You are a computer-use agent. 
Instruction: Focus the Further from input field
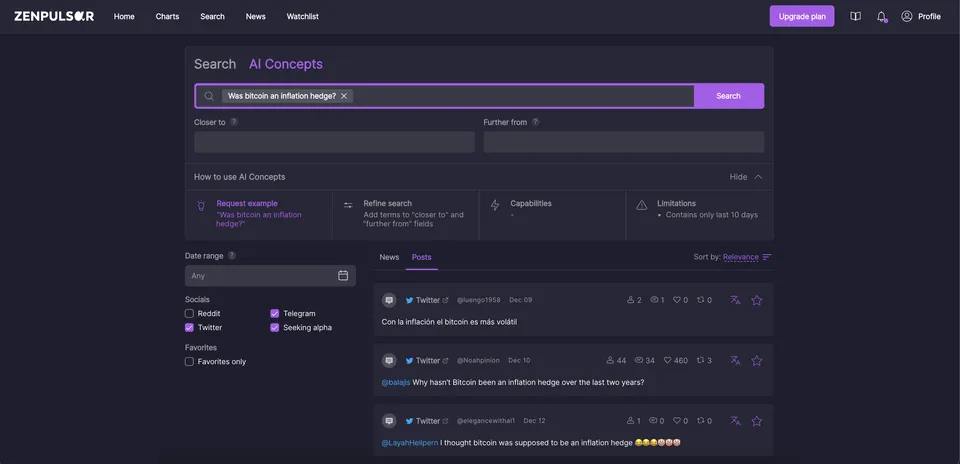tap(624, 142)
